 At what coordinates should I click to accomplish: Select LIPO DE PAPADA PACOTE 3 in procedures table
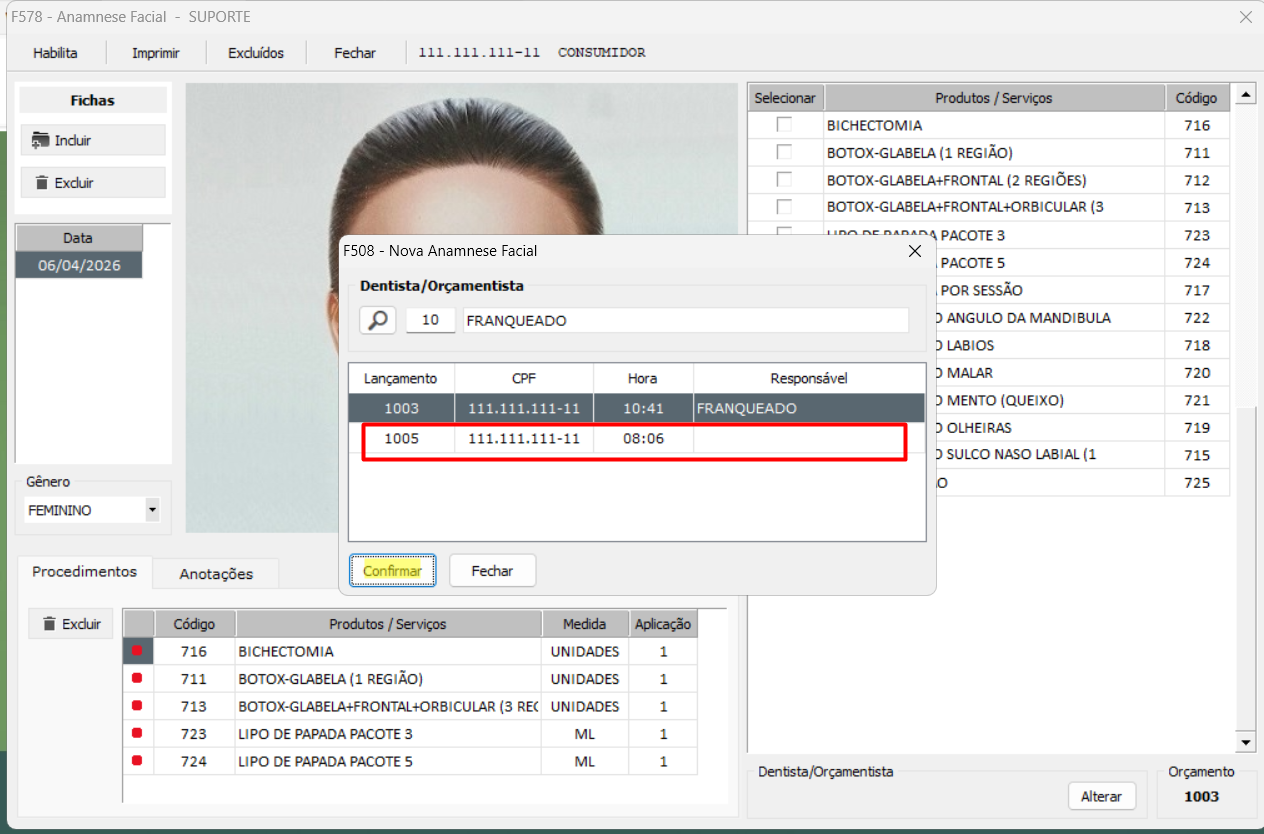pos(388,734)
